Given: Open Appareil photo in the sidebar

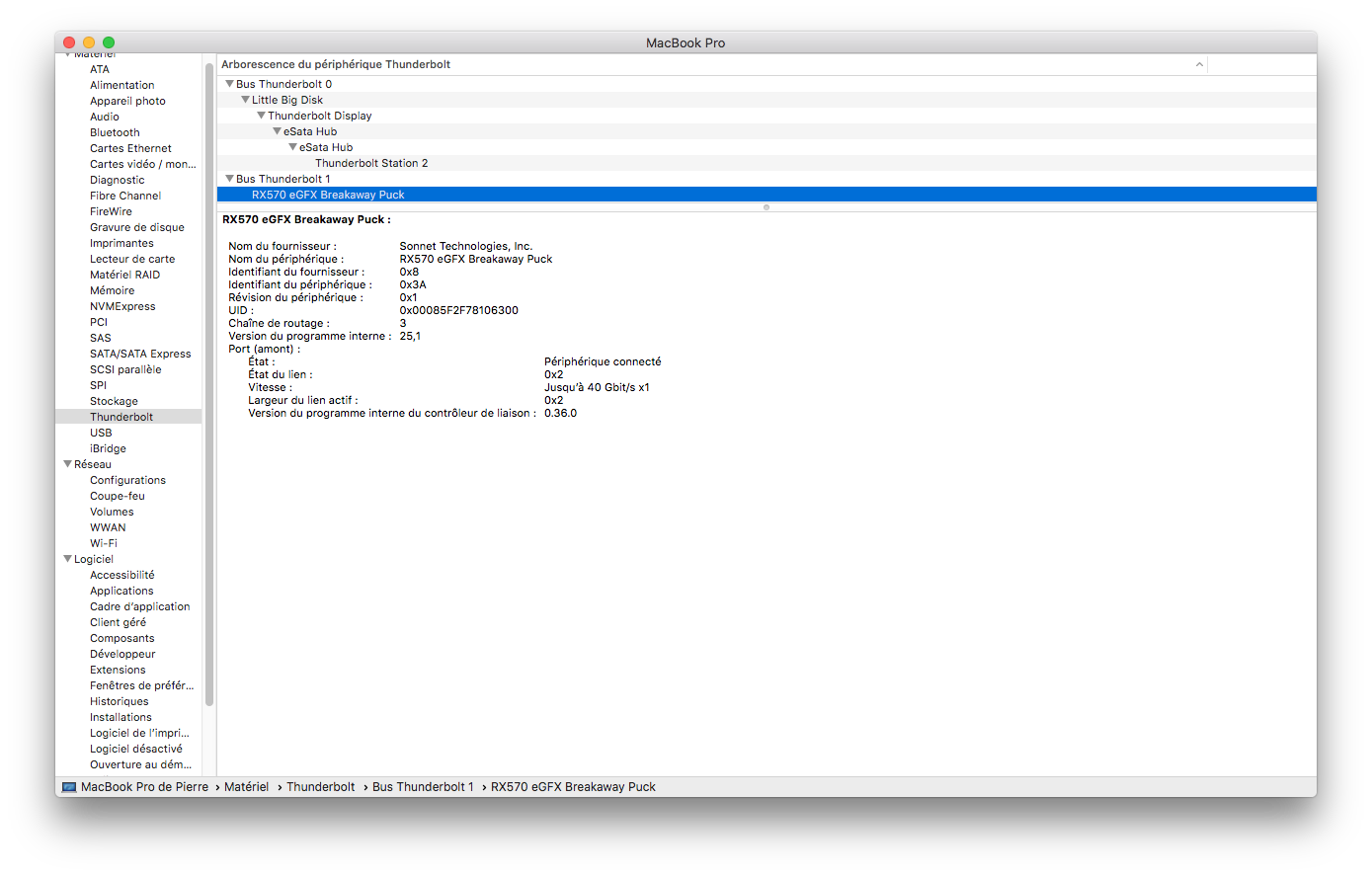Looking at the screenshot, I should [127, 101].
